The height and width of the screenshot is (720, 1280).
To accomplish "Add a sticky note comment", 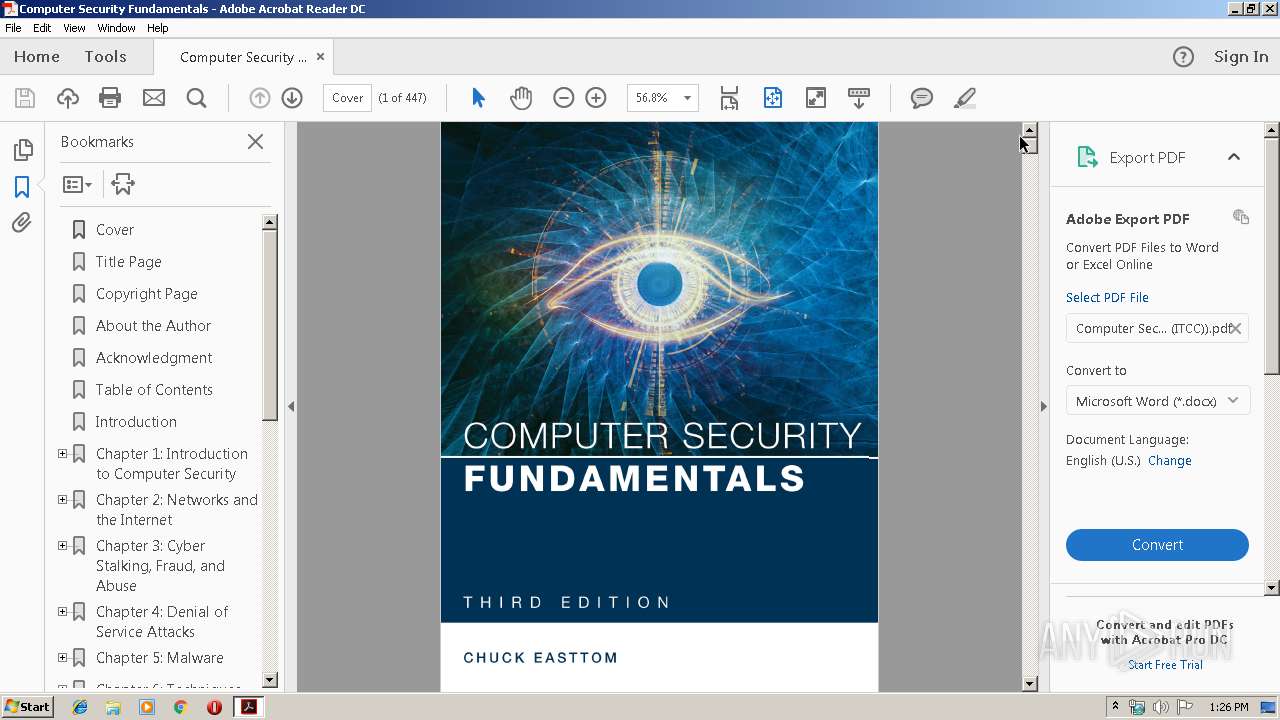I will click(x=922, y=98).
